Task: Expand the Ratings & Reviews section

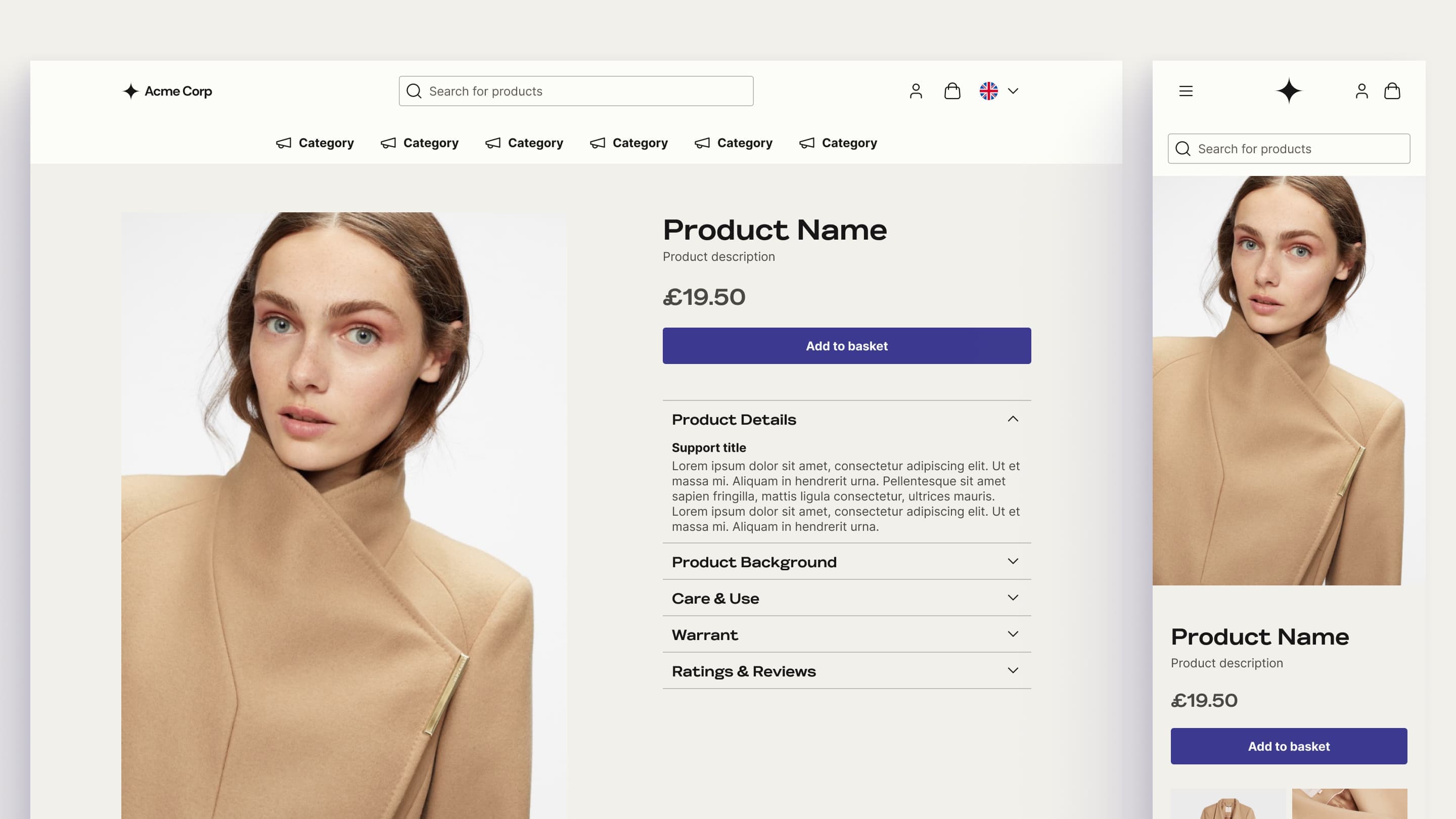Action: [x=1012, y=670]
